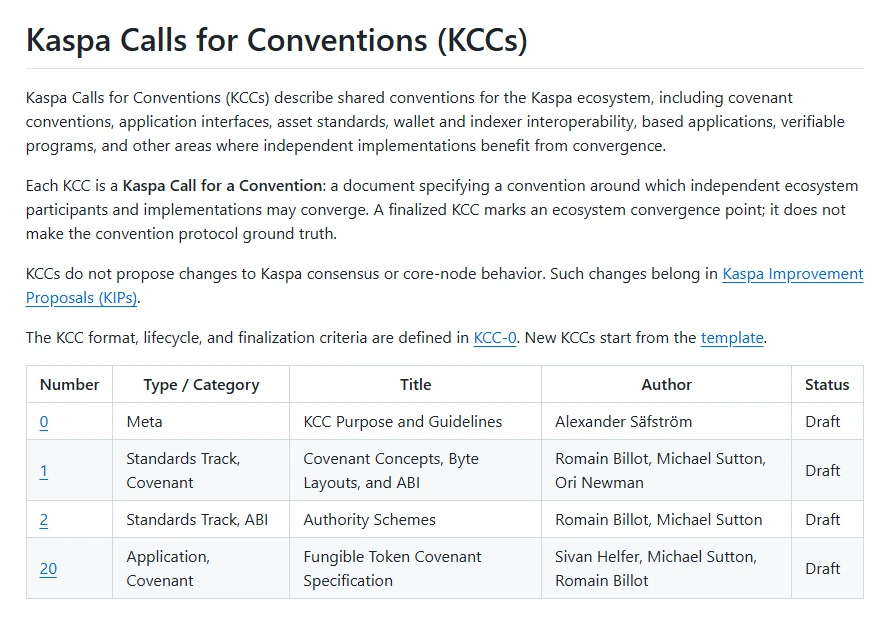Open KCC number 2 link in table
Image resolution: width=891 pixels, height=640 pixels.
pyautogui.click(x=44, y=520)
